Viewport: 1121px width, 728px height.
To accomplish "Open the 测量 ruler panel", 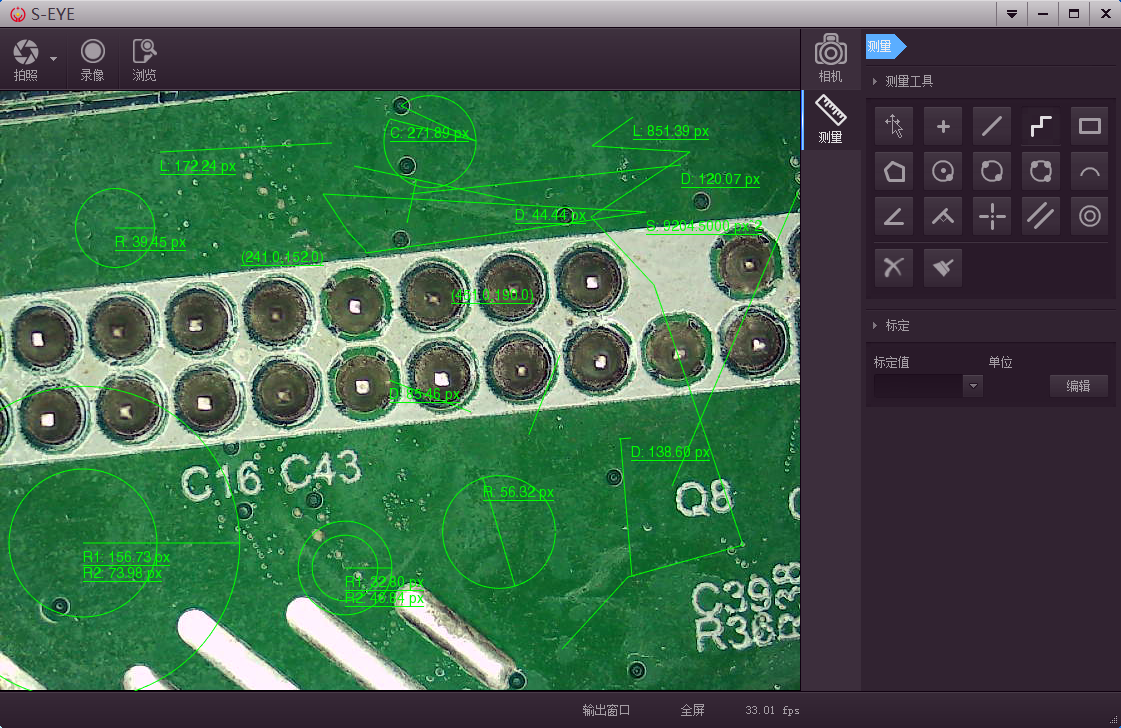I will click(830, 119).
